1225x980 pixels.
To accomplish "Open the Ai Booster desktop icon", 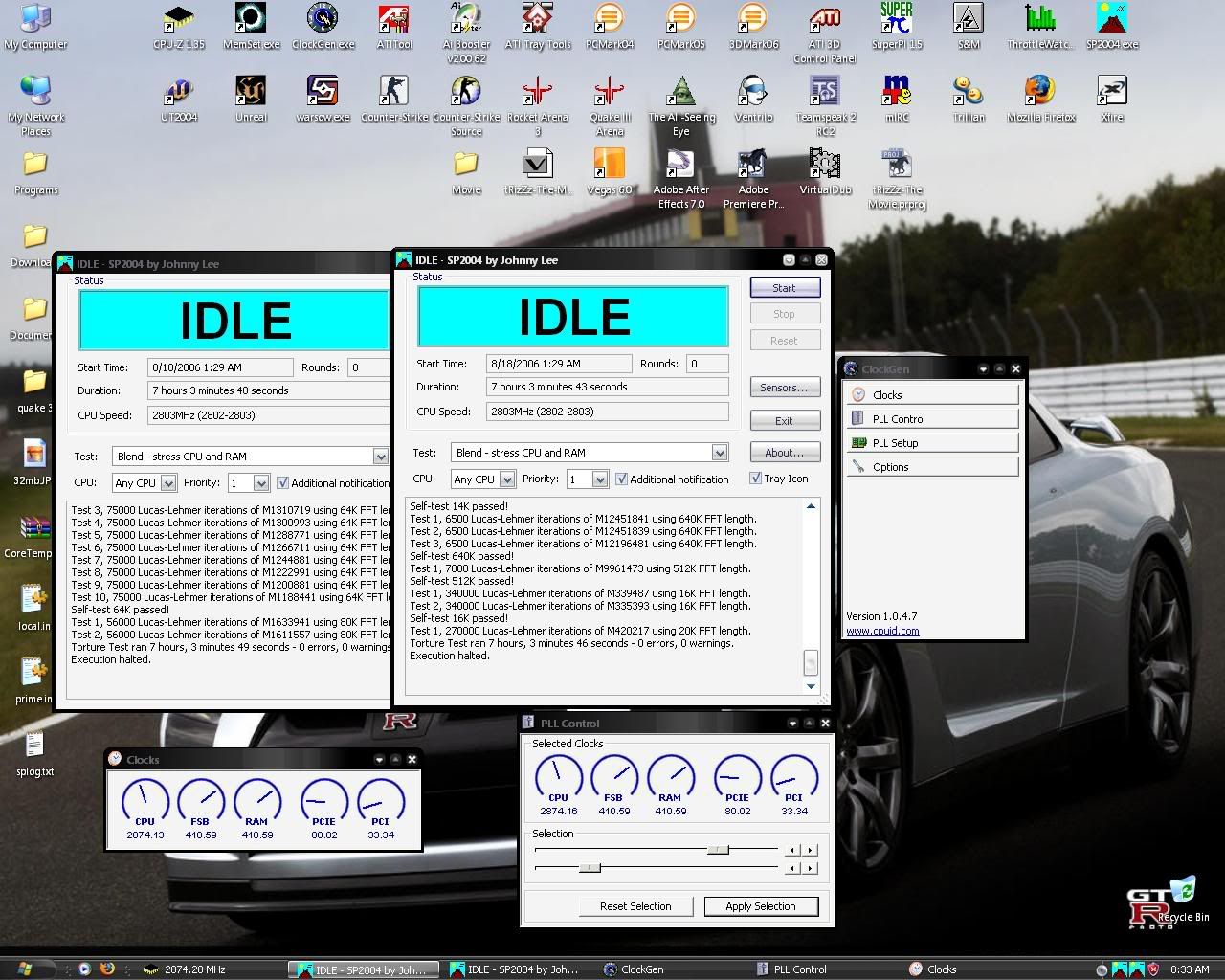I will click(x=466, y=32).
